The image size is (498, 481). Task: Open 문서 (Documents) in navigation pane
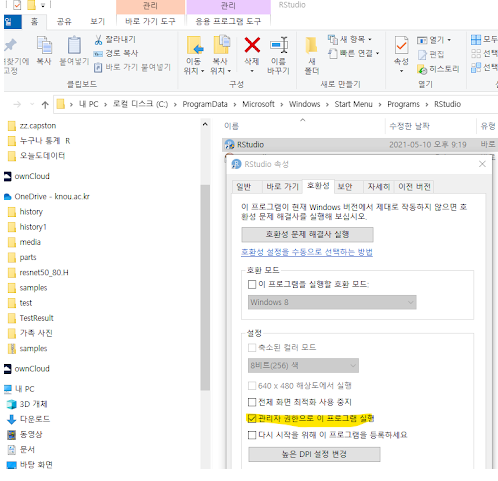point(27,450)
